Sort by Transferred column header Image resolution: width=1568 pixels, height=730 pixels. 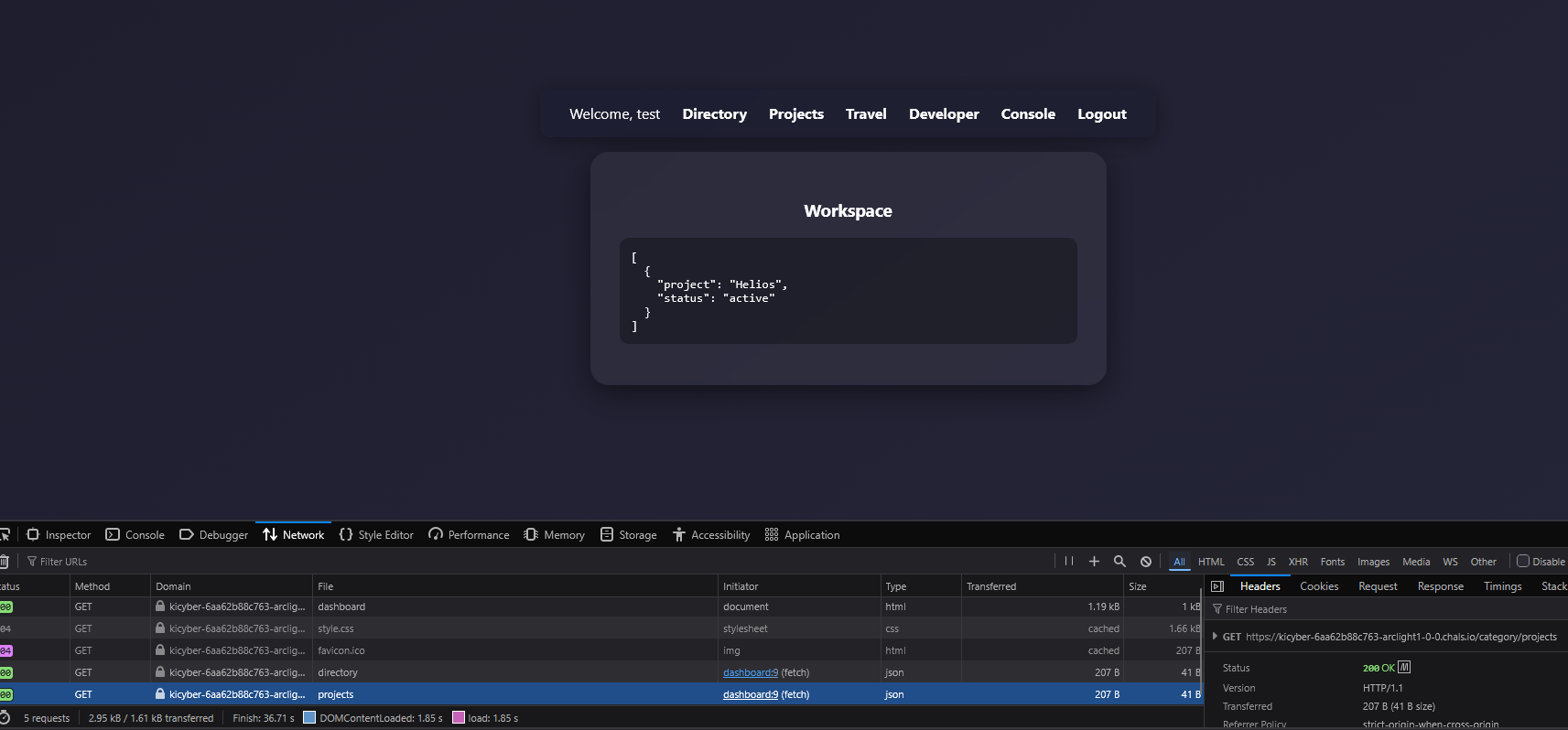click(1042, 586)
